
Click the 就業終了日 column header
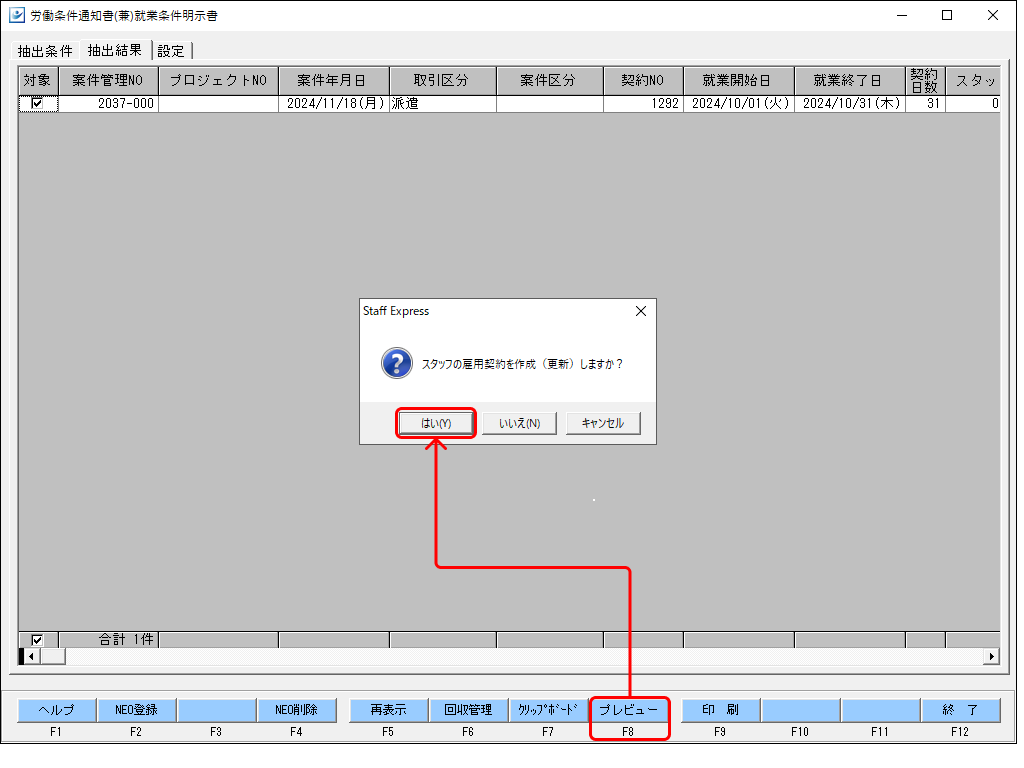(x=850, y=80)
